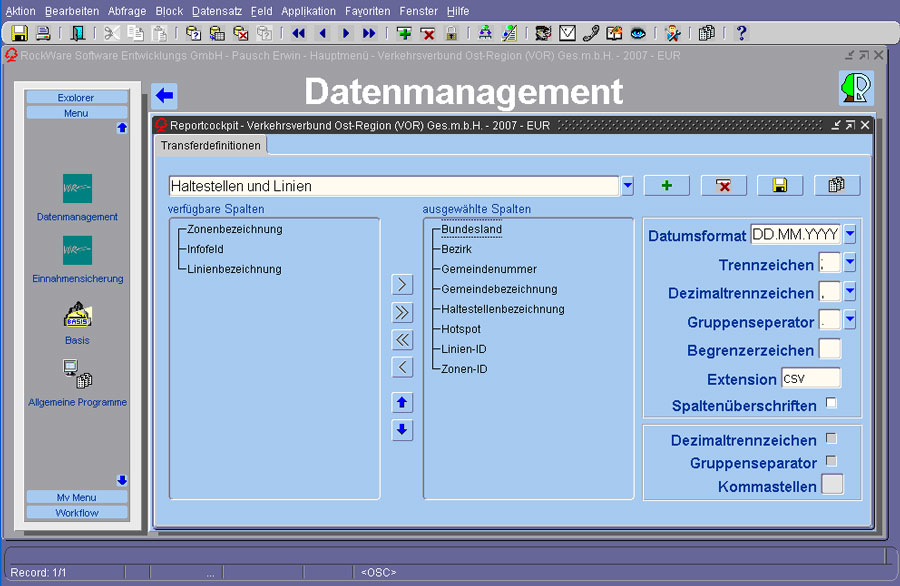Viewport: 900px width, 586px height.
Task: Click red X Delete Record in main toolbar
Action: (x=428, y=34)
